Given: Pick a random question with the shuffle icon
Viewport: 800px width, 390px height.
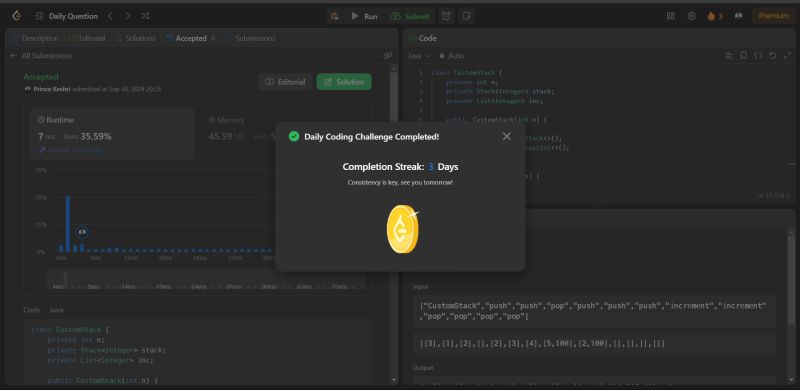Looking at the screenshot, I should pyautogui.click(x=145, y=16).
